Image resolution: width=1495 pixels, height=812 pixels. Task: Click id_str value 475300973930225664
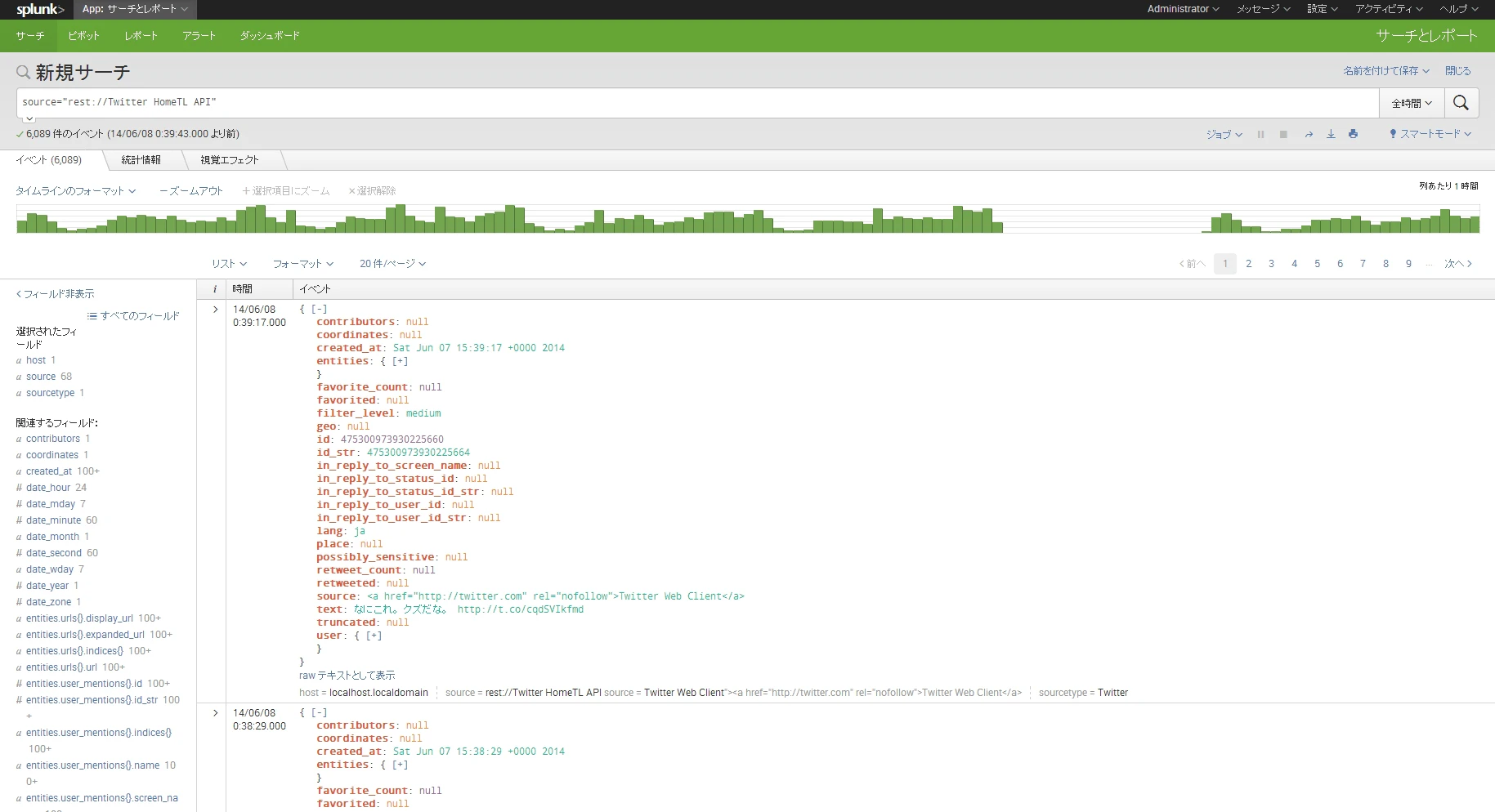pyautogui.click(x=419, y=453)
